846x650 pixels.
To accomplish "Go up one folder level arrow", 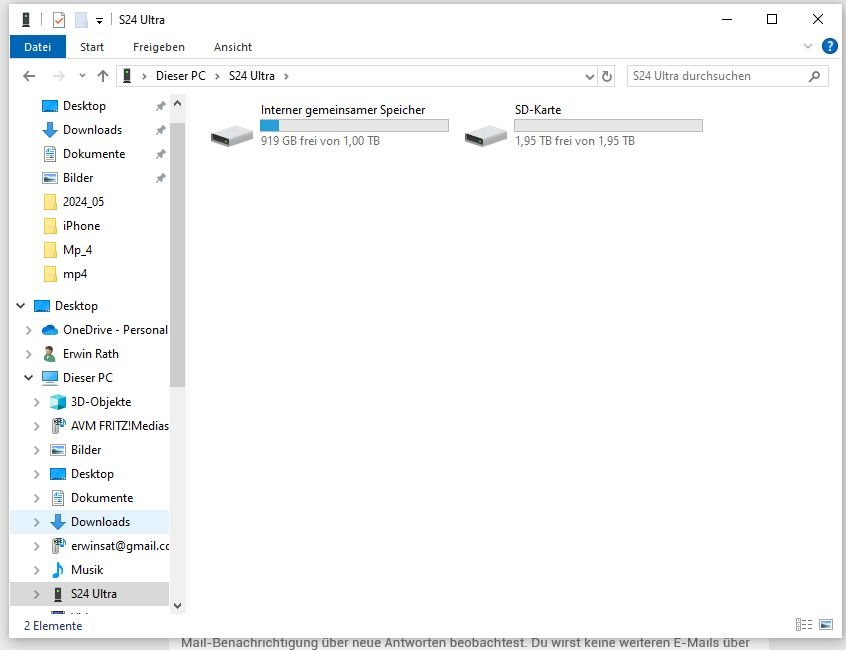I will point(103,76).
